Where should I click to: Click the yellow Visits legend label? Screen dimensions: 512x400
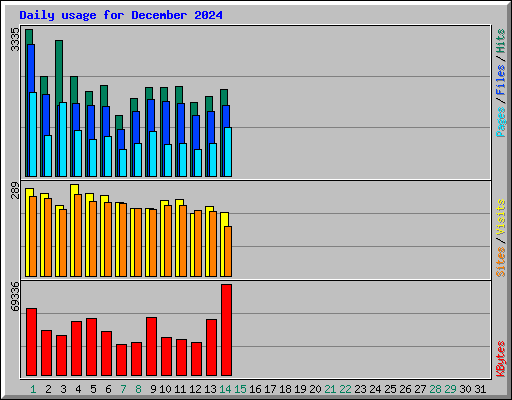[501, 218]
